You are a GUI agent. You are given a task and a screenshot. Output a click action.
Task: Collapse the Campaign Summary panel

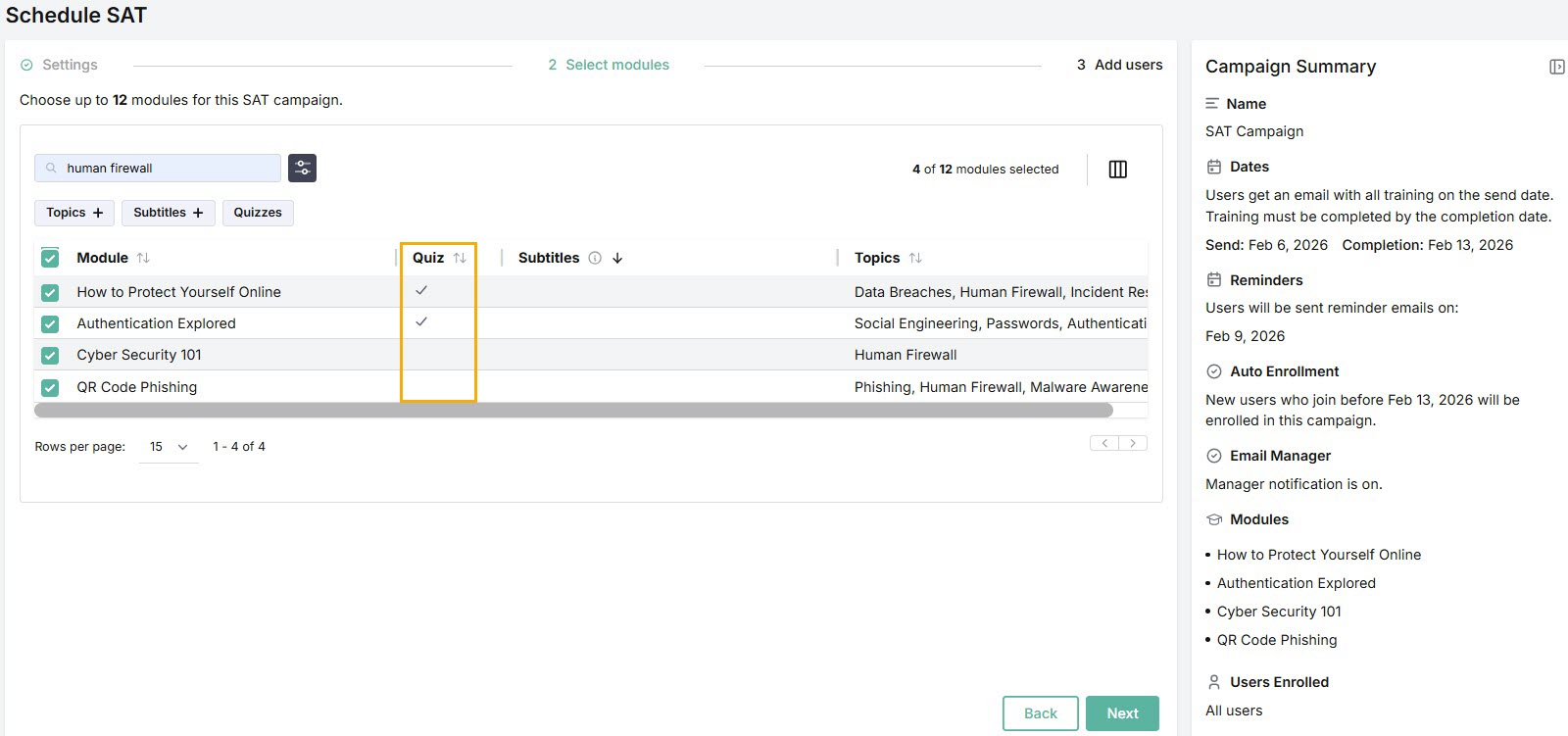(x=1556, y=67)
